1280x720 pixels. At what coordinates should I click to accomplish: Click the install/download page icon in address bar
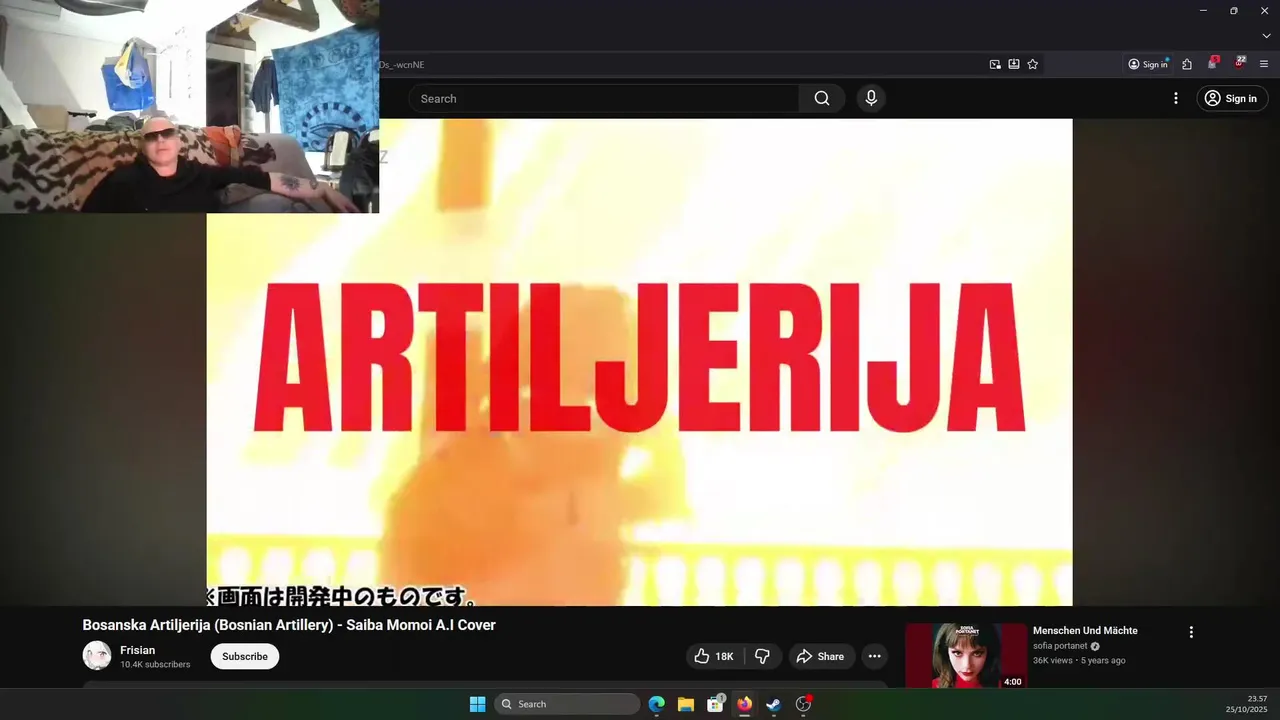(x=1014, y=64)
